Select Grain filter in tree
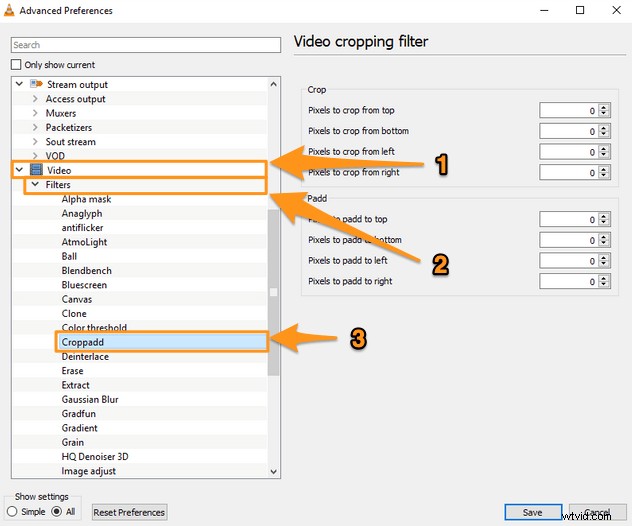The height and width of the screenshot is (526, 632). 73,442
